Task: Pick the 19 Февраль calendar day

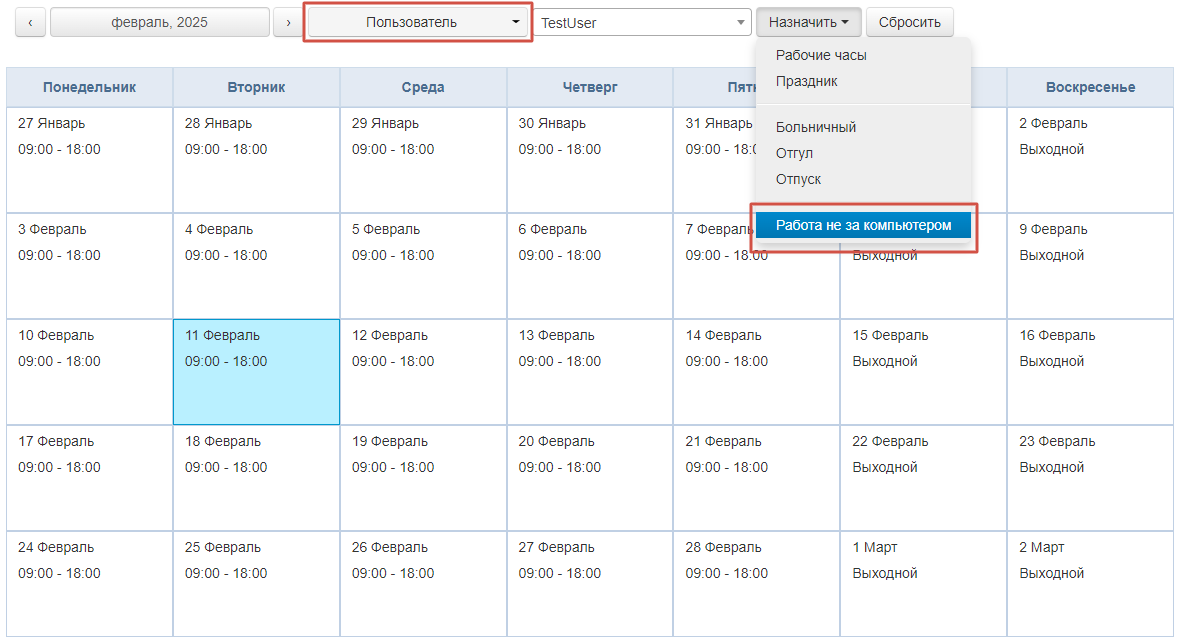Action: (x=423, y=478)
